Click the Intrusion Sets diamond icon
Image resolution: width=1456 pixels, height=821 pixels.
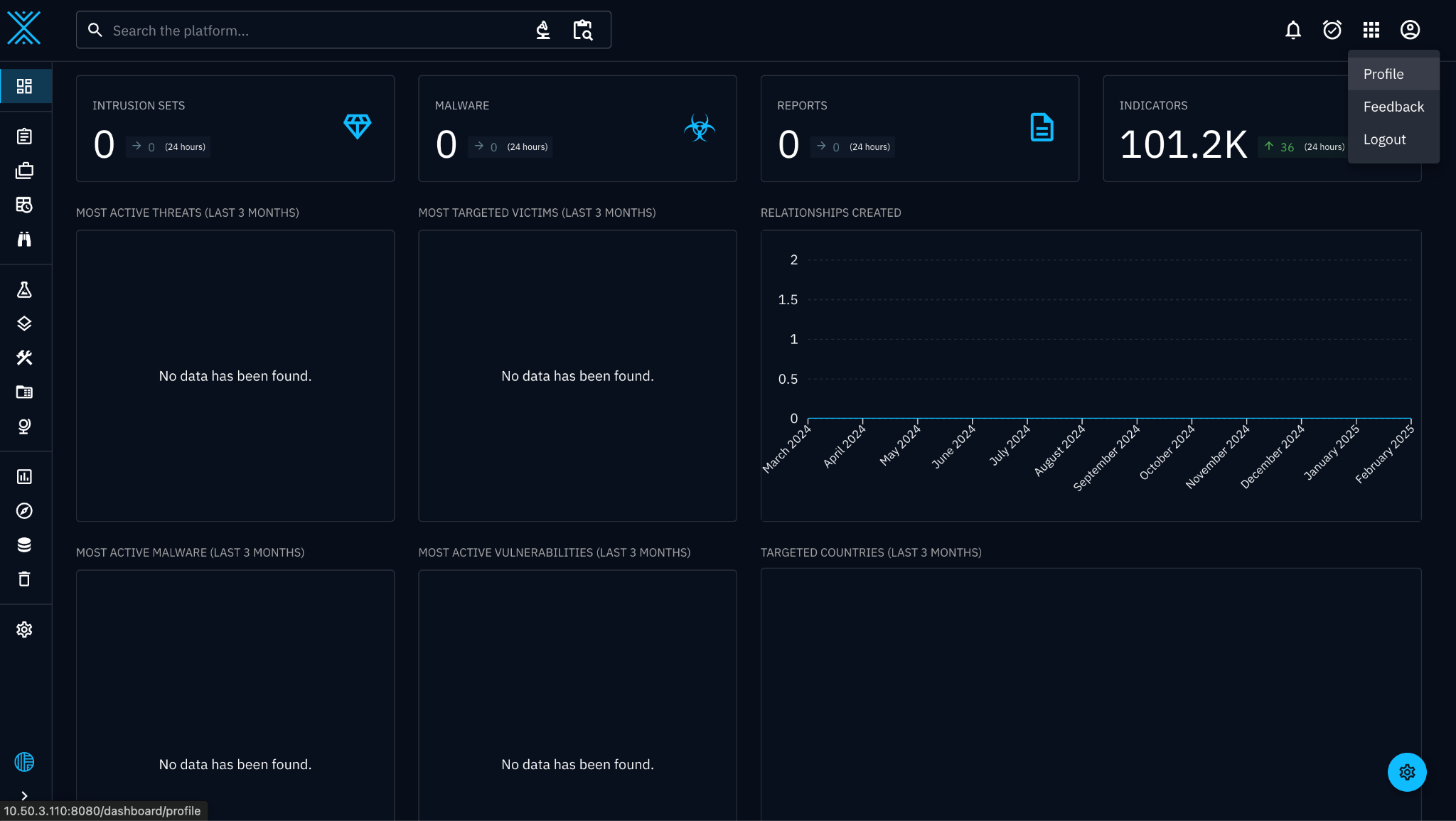click(x=358, y=127)
